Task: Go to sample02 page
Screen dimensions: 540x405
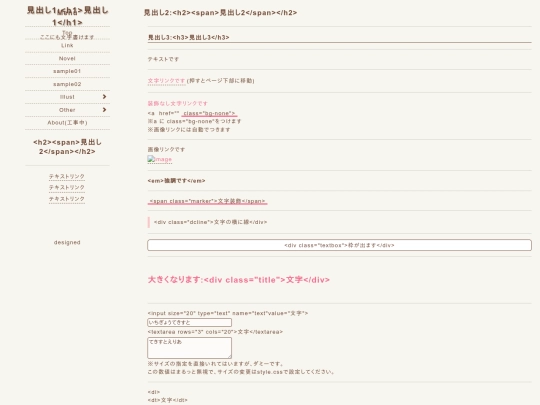Action: 67,84
